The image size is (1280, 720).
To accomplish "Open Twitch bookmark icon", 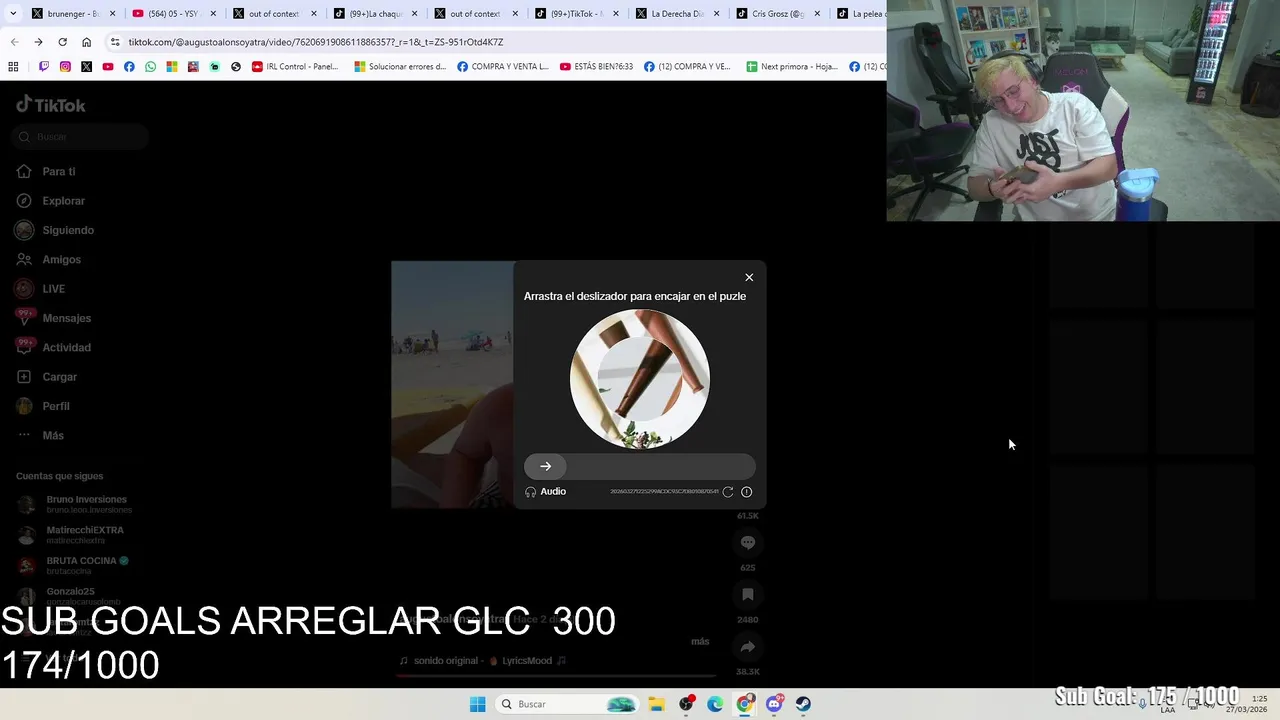I will point(44,67).
